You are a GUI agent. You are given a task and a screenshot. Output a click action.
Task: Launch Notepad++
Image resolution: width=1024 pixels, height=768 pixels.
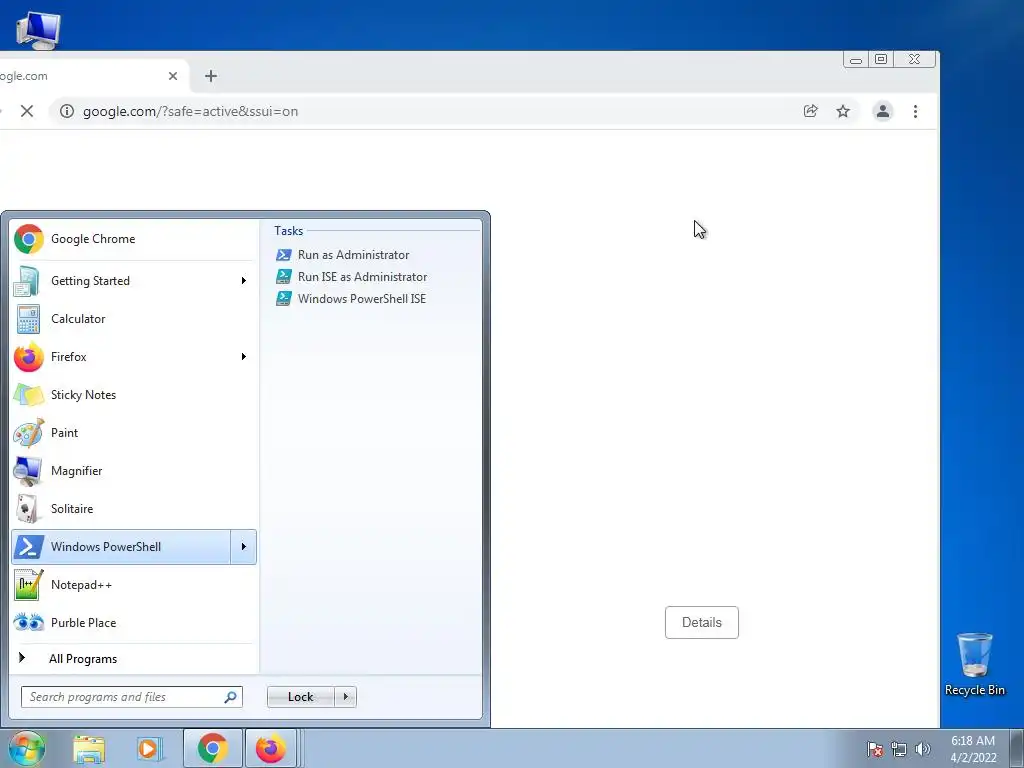133,584
